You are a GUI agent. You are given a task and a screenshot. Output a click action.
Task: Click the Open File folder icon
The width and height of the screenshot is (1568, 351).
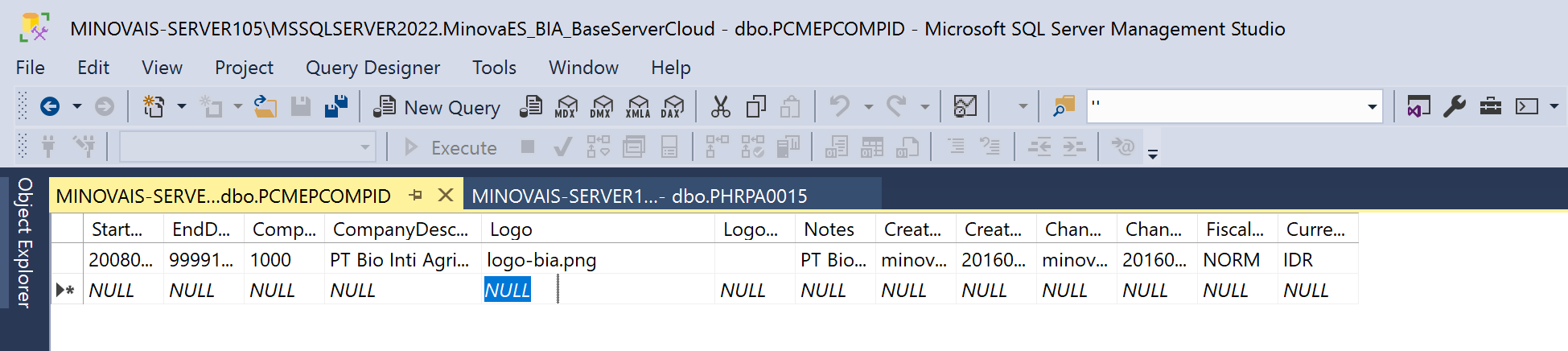265,106
